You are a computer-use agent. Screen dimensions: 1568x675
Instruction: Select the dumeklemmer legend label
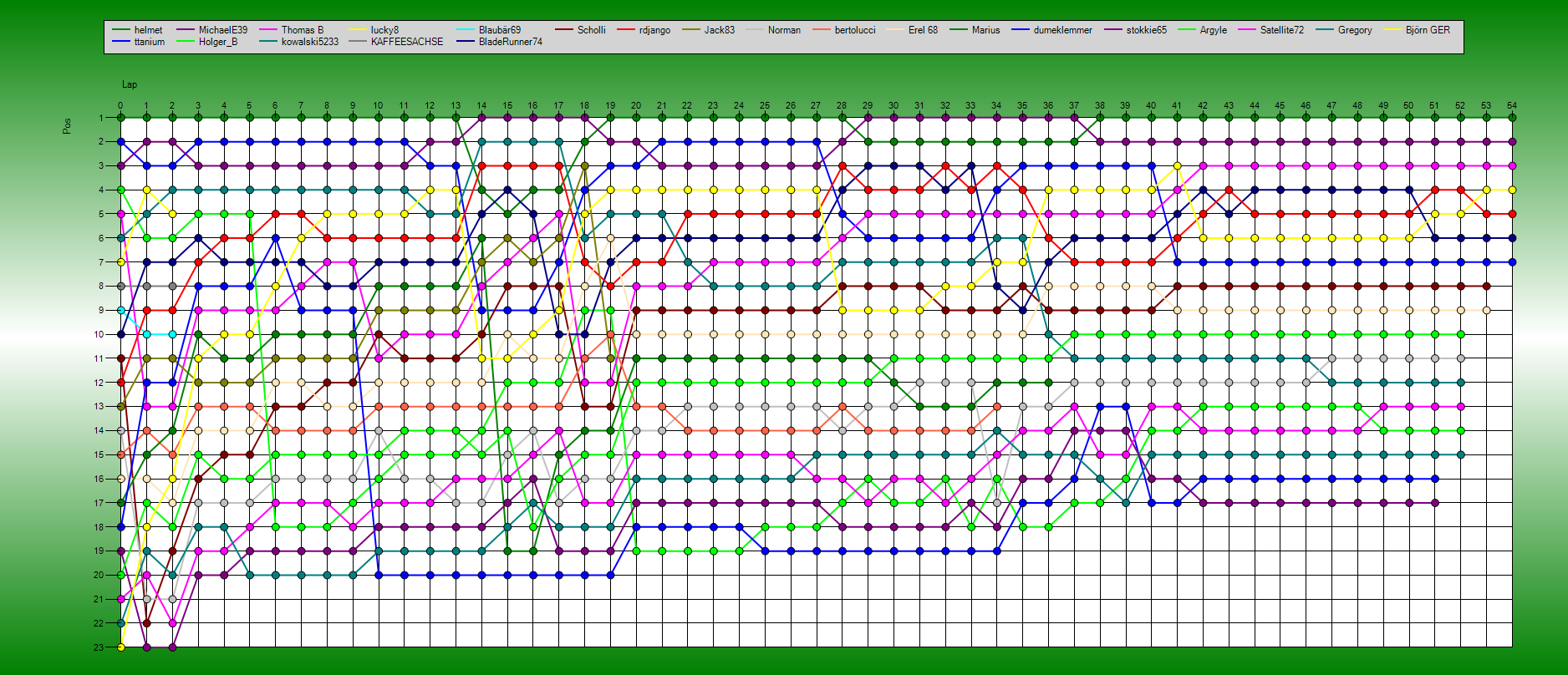(1062, 30)
